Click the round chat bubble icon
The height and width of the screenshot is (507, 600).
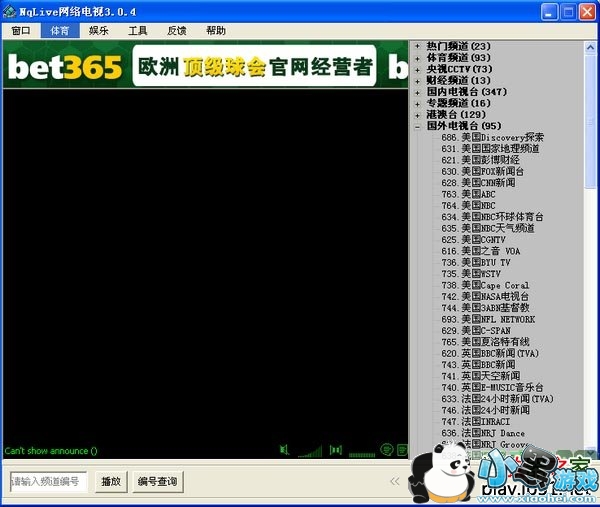pyautogui.click(x=387, y=449)
